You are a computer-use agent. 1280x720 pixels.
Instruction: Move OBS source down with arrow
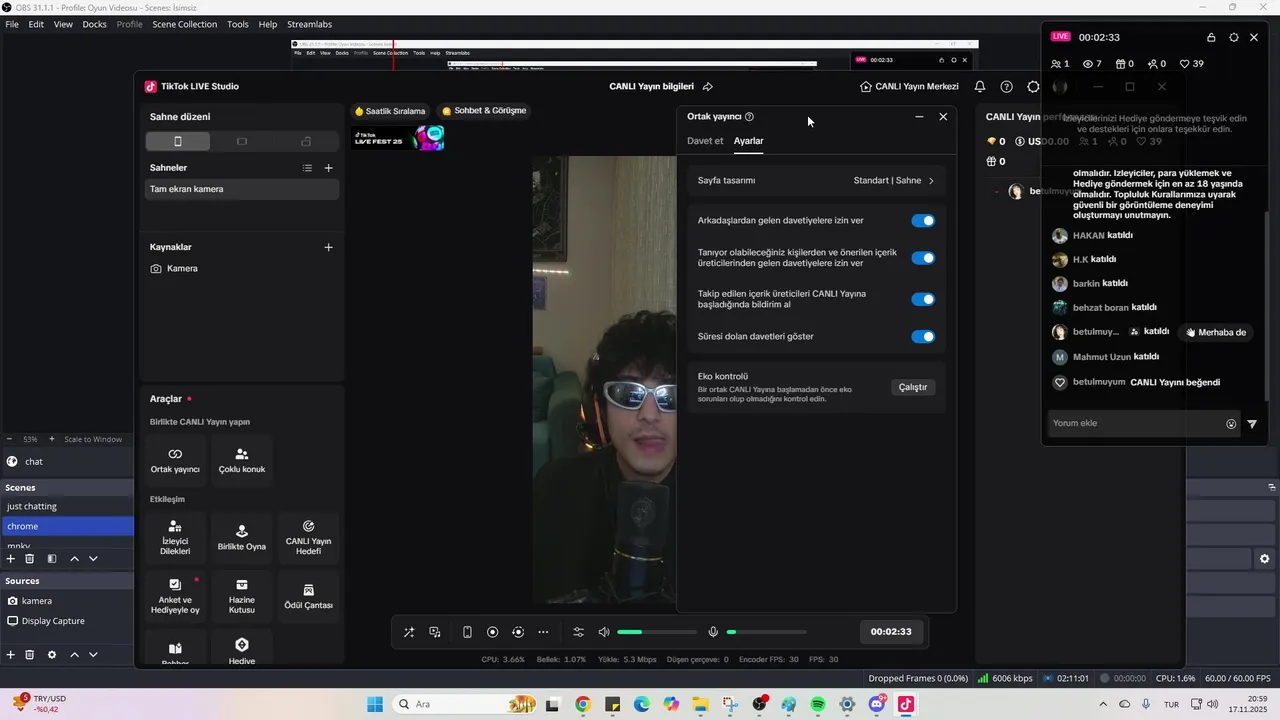[x=93, y=655]
